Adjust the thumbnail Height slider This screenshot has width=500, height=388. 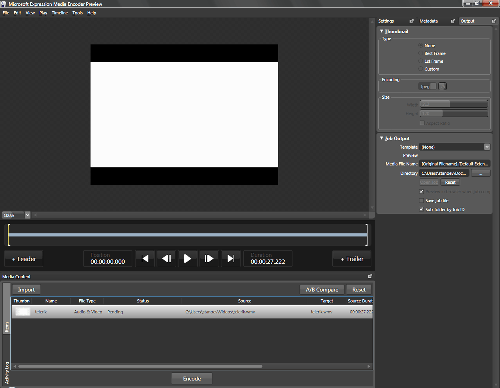click(x=454, y=114)
